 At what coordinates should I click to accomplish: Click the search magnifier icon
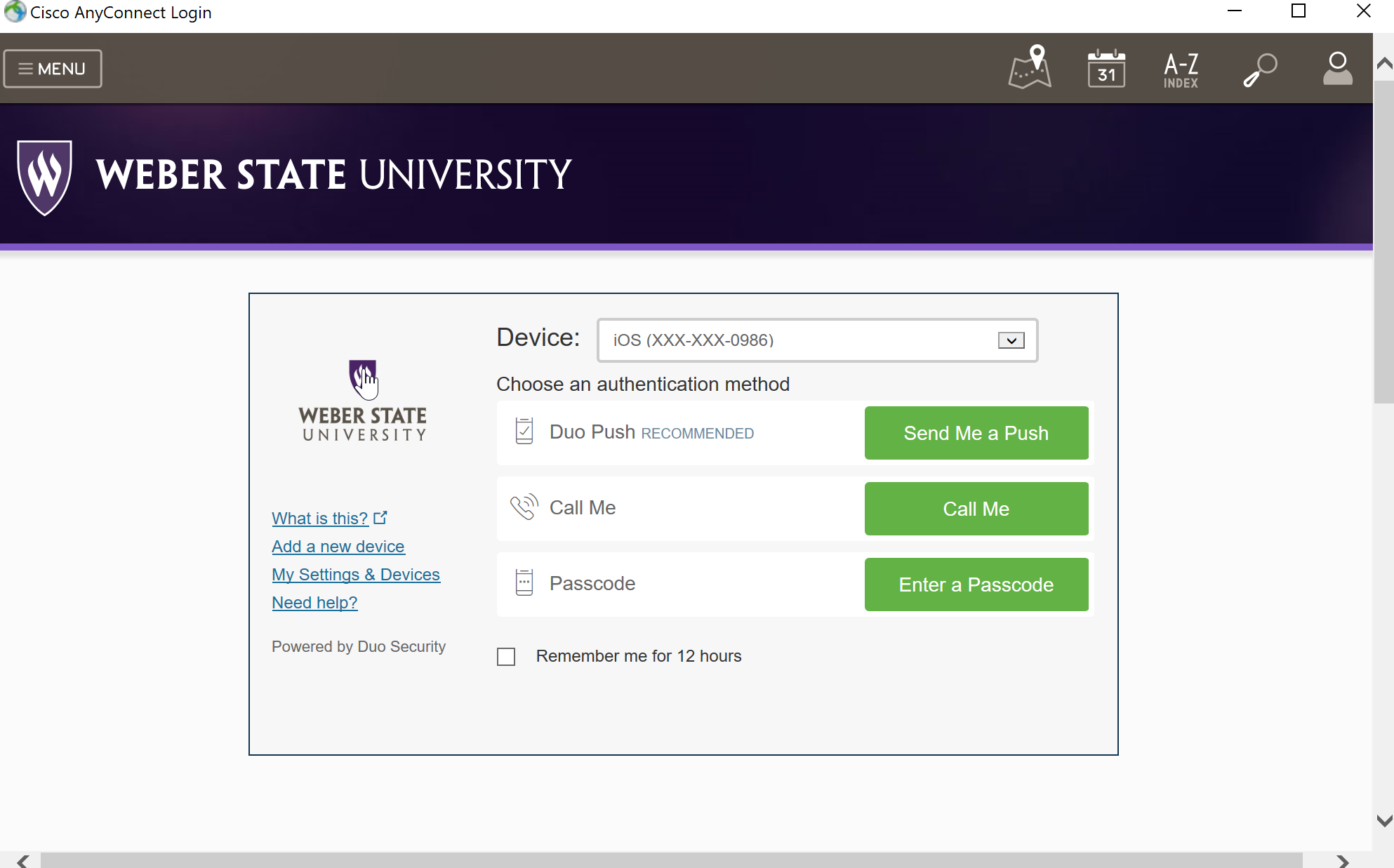point(1260,69)
